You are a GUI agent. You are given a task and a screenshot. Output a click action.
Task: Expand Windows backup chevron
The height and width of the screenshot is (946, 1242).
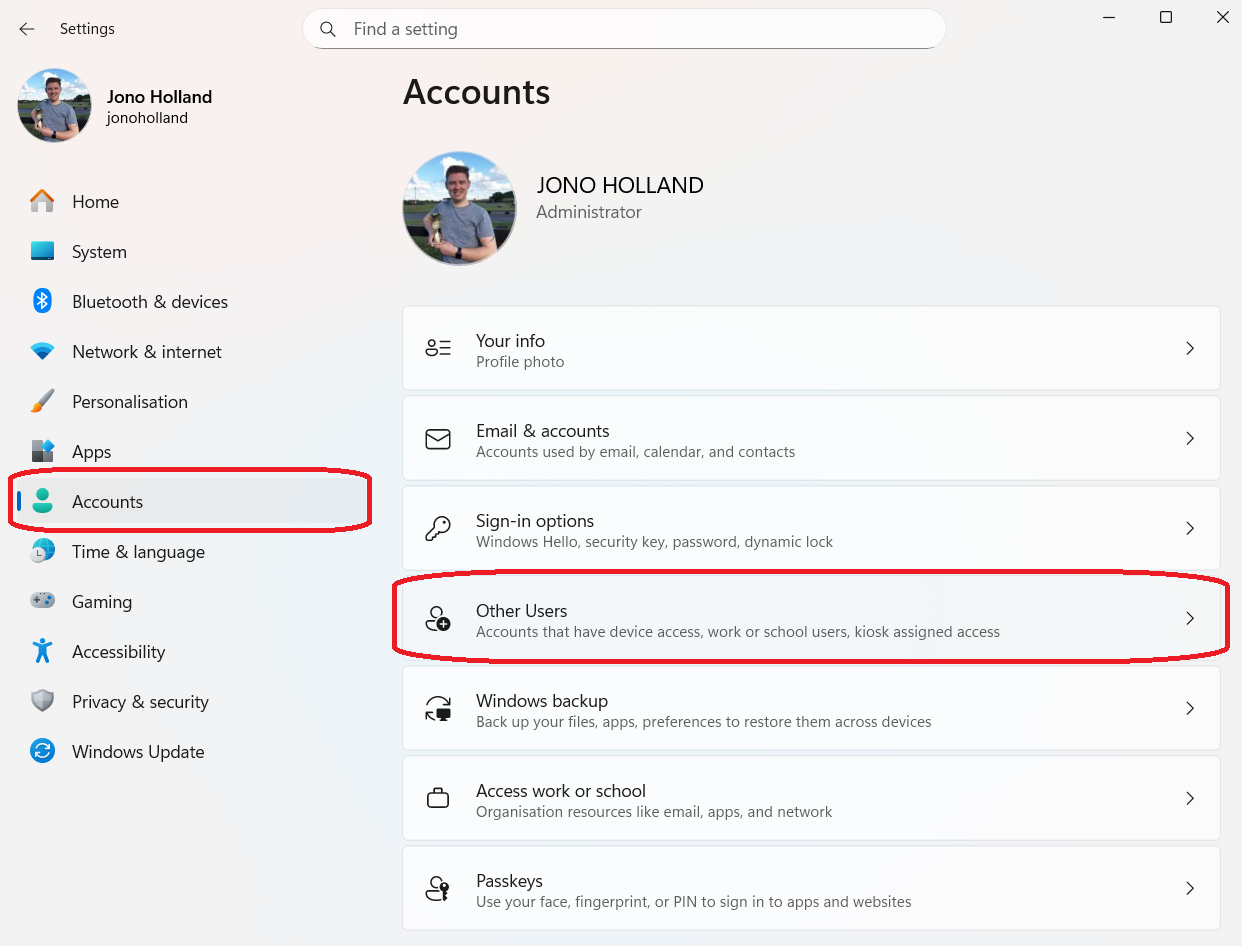click(1190, 708)
